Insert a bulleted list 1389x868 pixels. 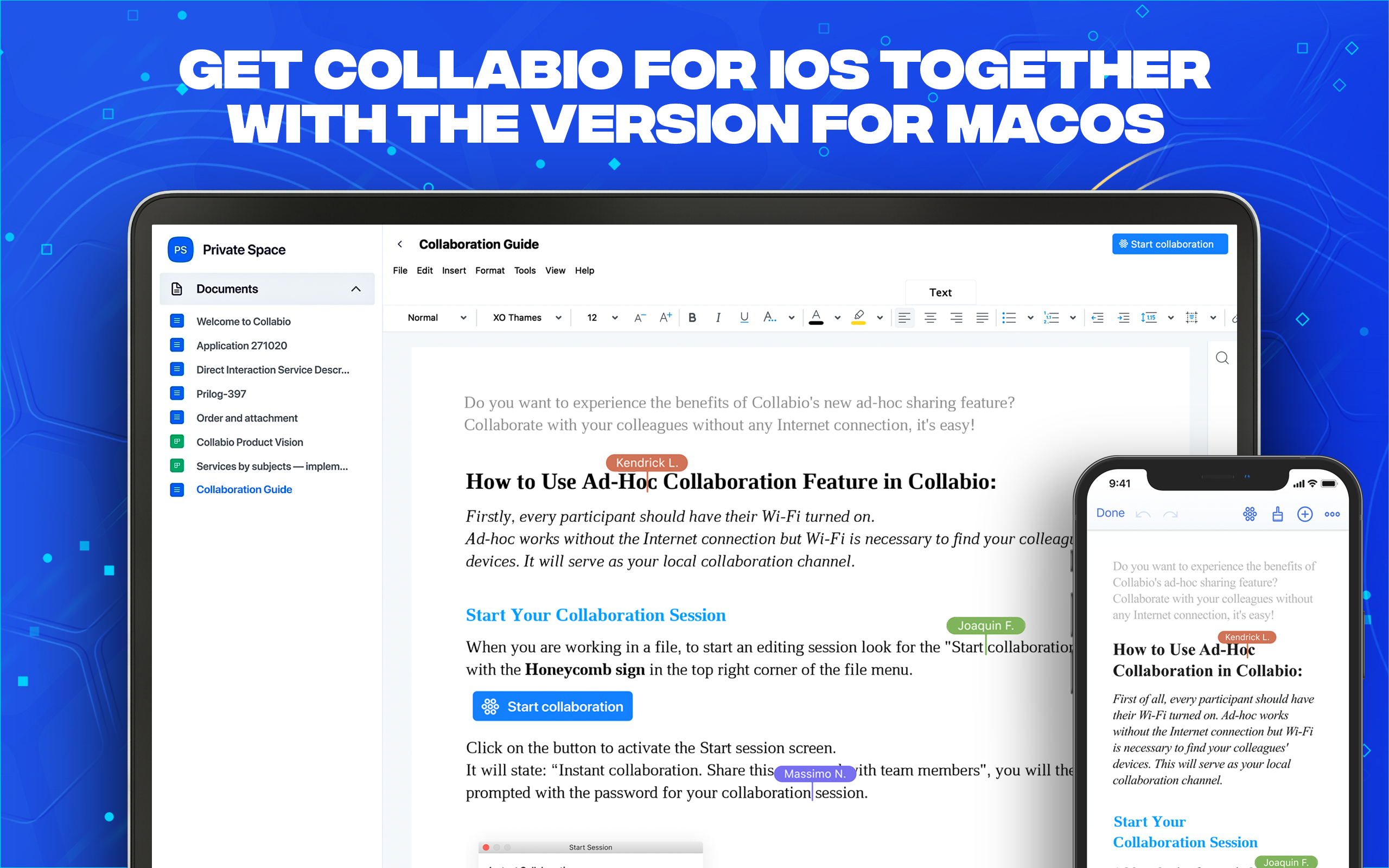point(1009,317)
